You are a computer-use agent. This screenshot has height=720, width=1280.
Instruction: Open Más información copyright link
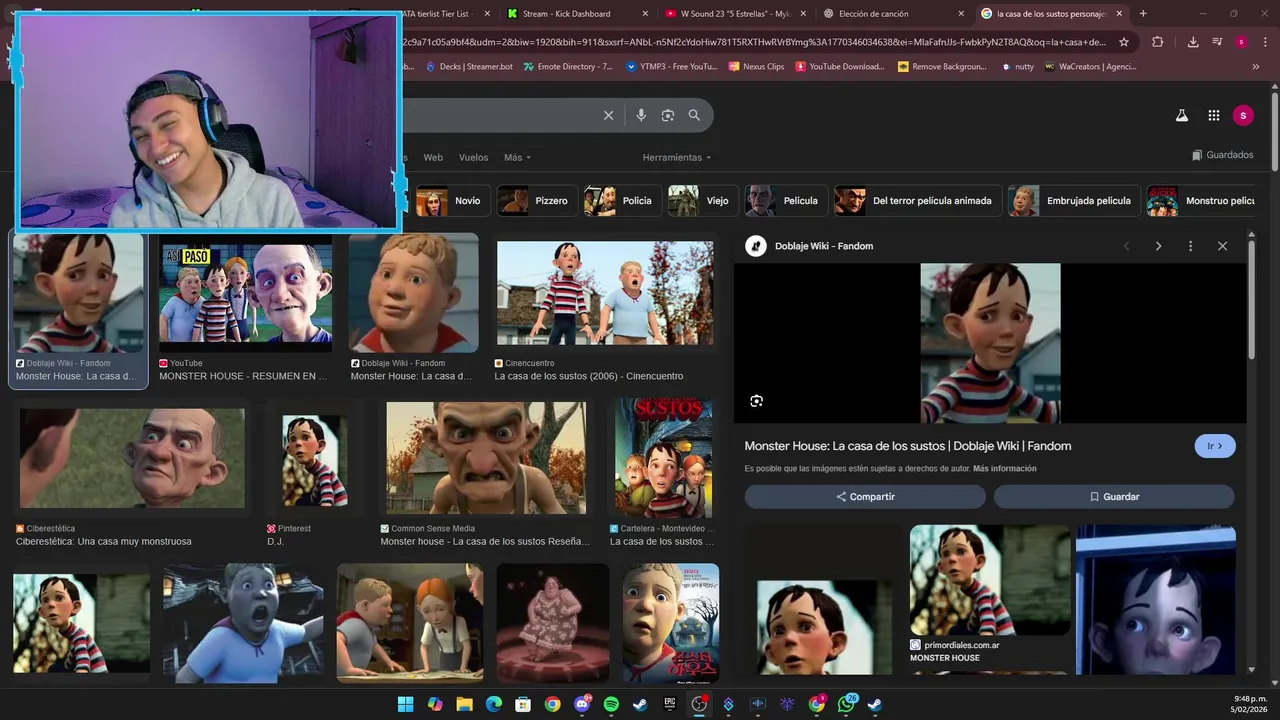tap(1004, 469)
